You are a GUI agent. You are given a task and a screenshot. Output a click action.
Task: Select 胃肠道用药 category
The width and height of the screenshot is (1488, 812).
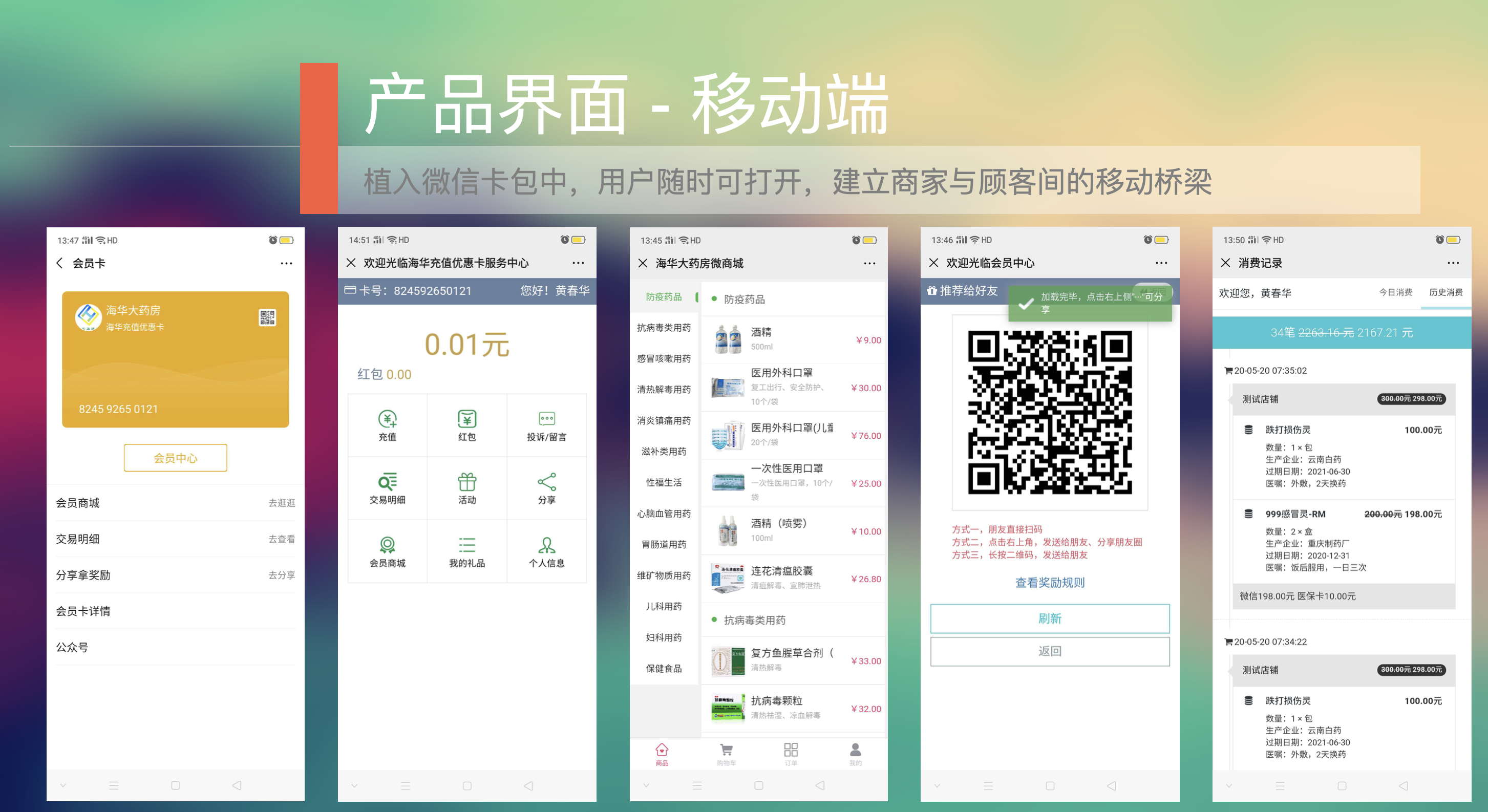click(x=664, y=545)
